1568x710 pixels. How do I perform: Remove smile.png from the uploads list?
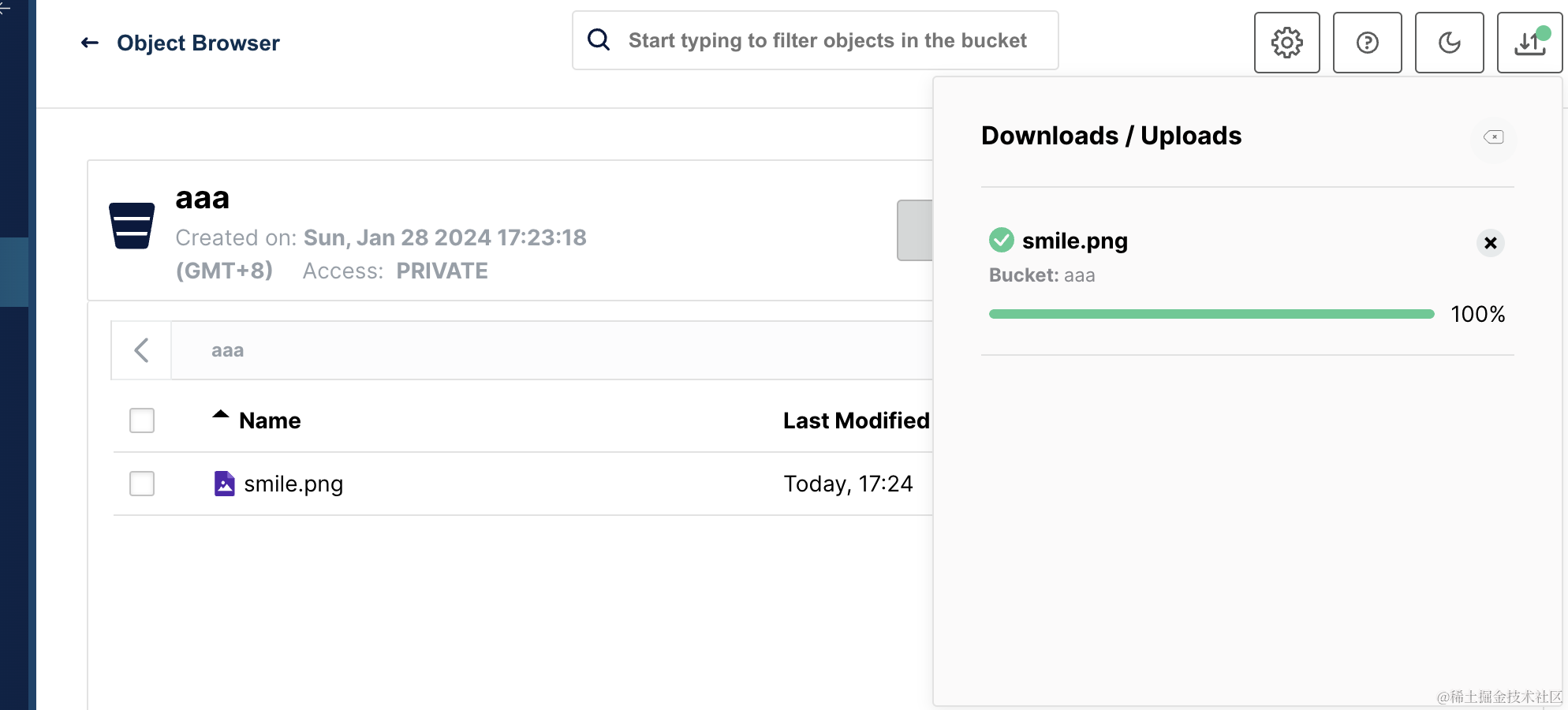pos(1490,243)
